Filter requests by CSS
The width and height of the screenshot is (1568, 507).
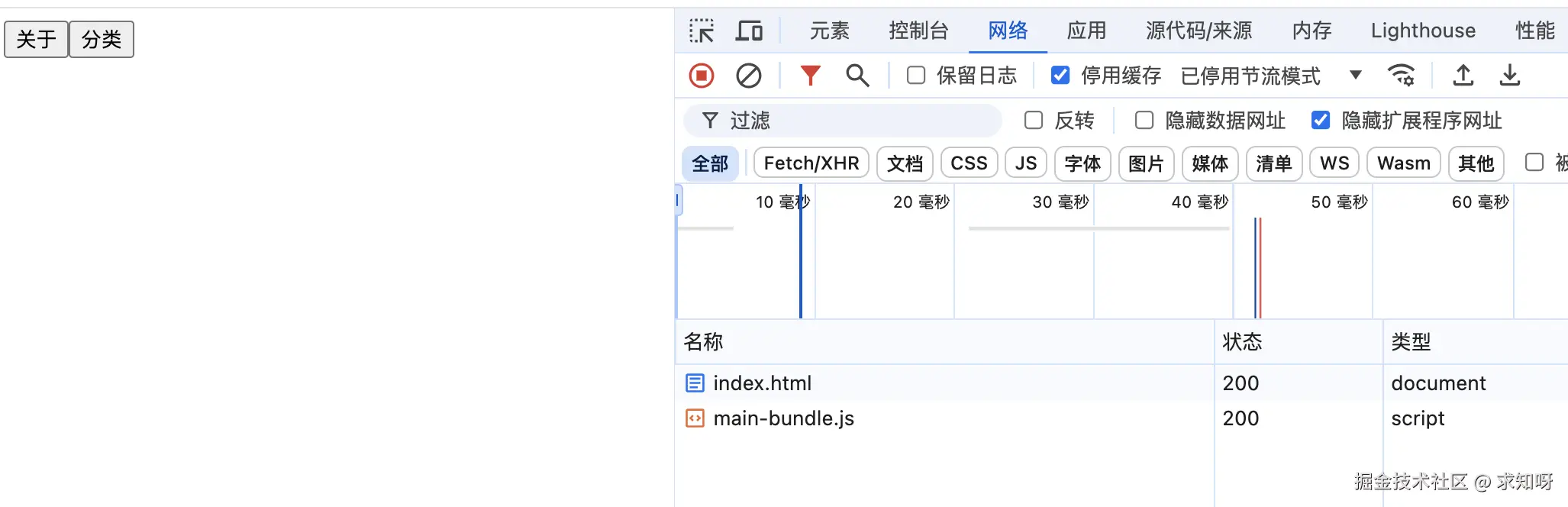pyautogui.click(x=969, y=163)
